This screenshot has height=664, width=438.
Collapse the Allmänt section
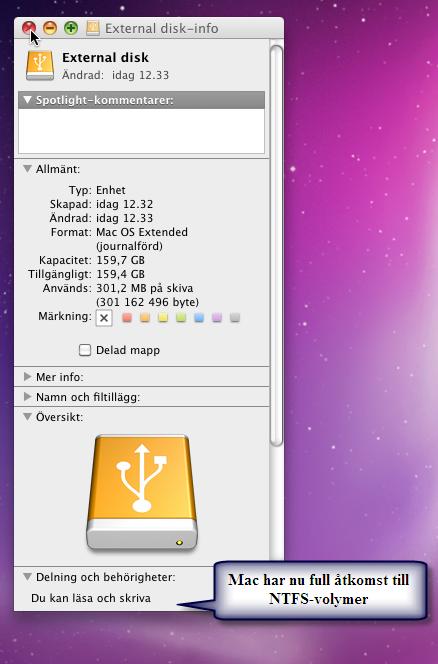click(28, 169)
